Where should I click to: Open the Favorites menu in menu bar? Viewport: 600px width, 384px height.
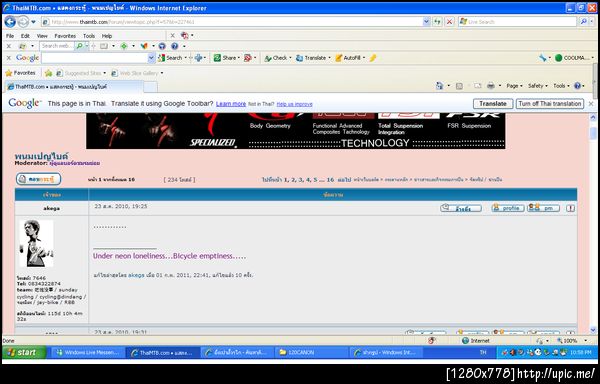(x=65, y=36)
